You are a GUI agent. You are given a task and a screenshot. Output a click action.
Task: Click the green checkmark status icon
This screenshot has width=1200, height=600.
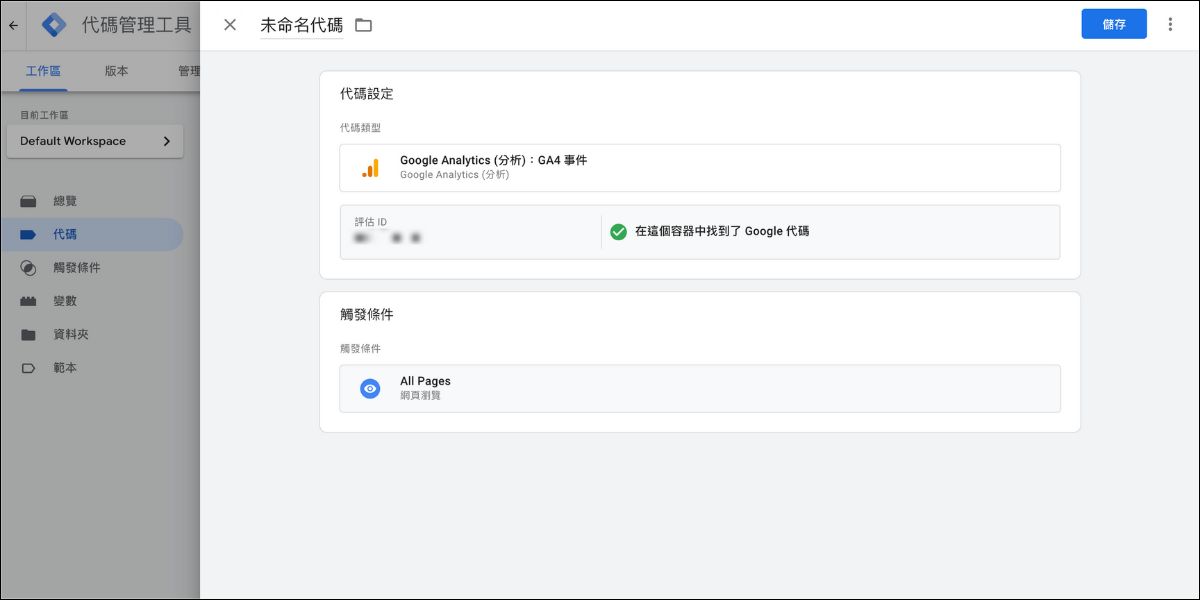click(x=619, y=231)
